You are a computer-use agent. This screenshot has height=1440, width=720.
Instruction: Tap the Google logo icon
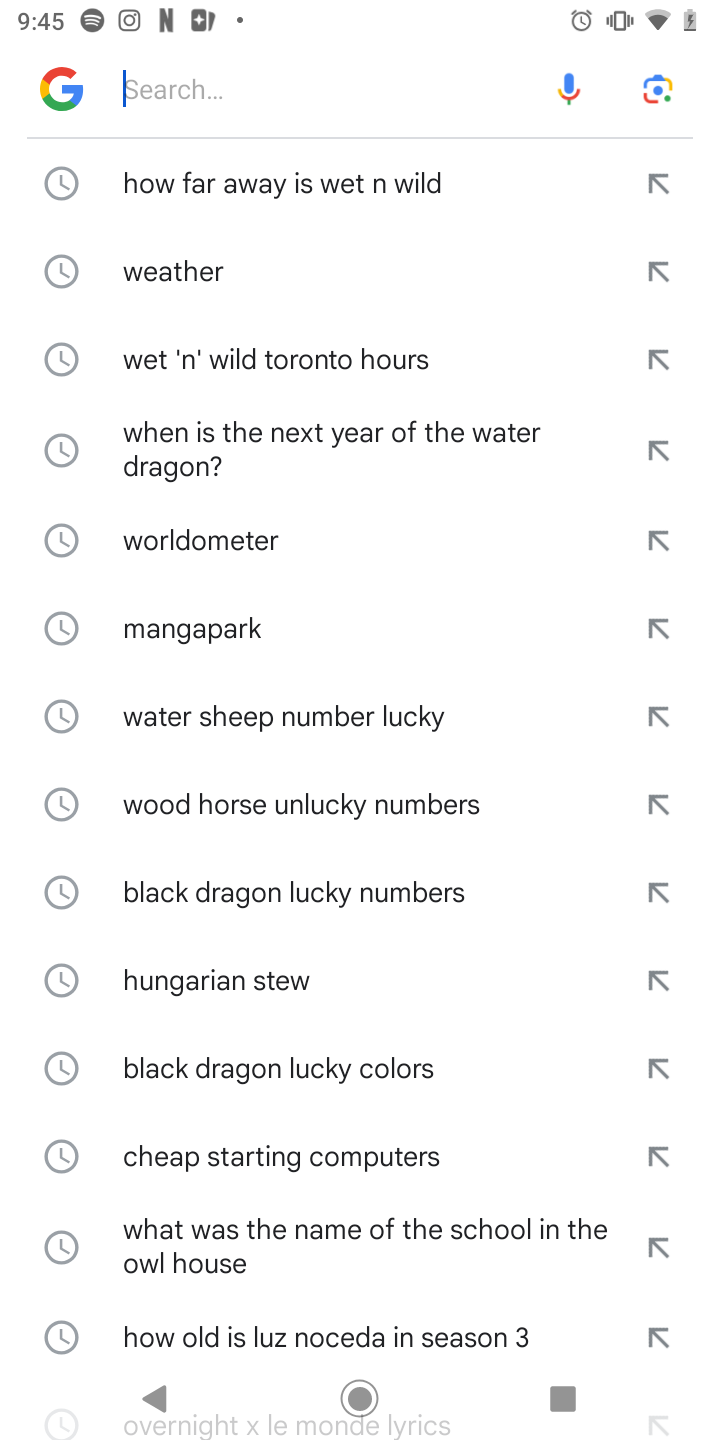[61, 90]
